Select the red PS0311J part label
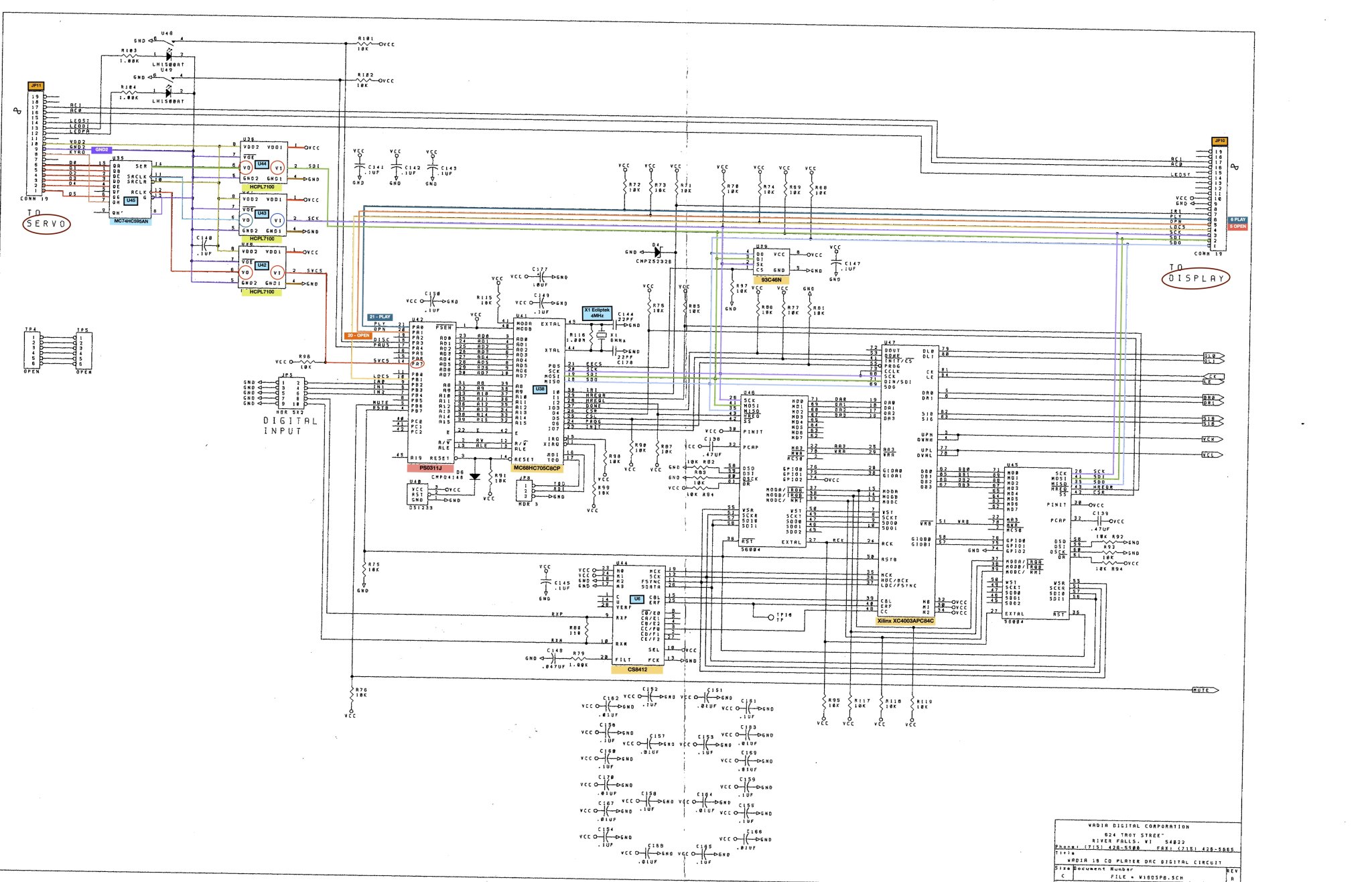The width and height of the screenshot is (1372, 882). pos(430,468)
